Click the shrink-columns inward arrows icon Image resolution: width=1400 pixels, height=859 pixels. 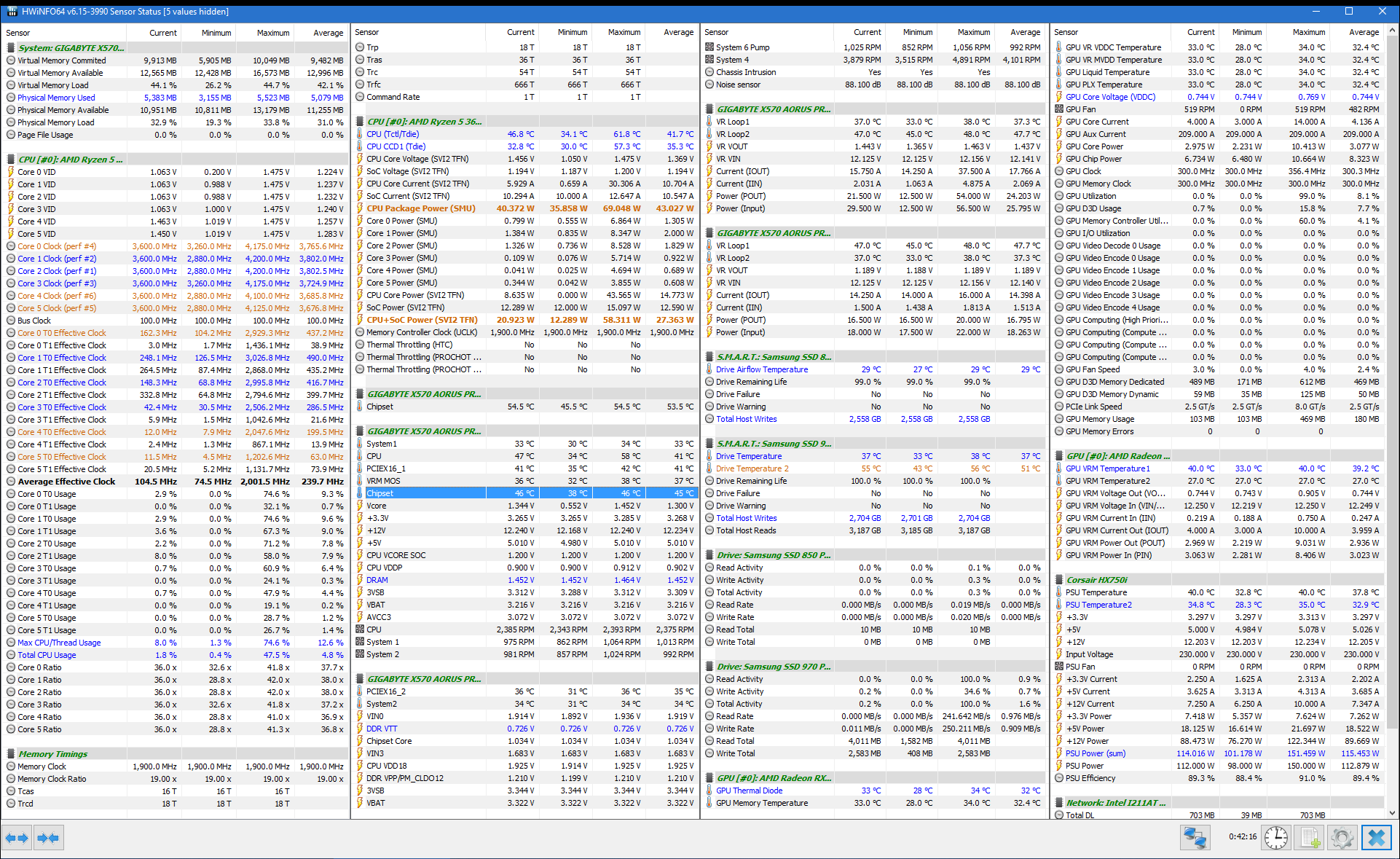tap(48, 838)
